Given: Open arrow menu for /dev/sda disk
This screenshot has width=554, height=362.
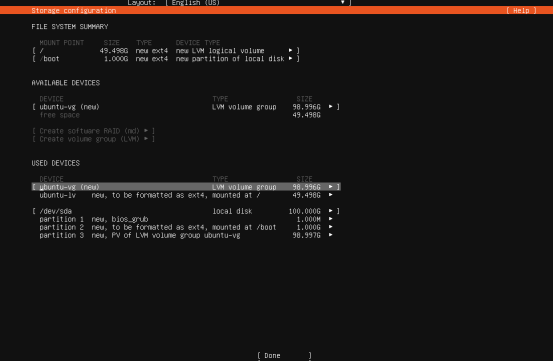Looking at the screenshot, I should pyautogui.click(x=331, y=211).
